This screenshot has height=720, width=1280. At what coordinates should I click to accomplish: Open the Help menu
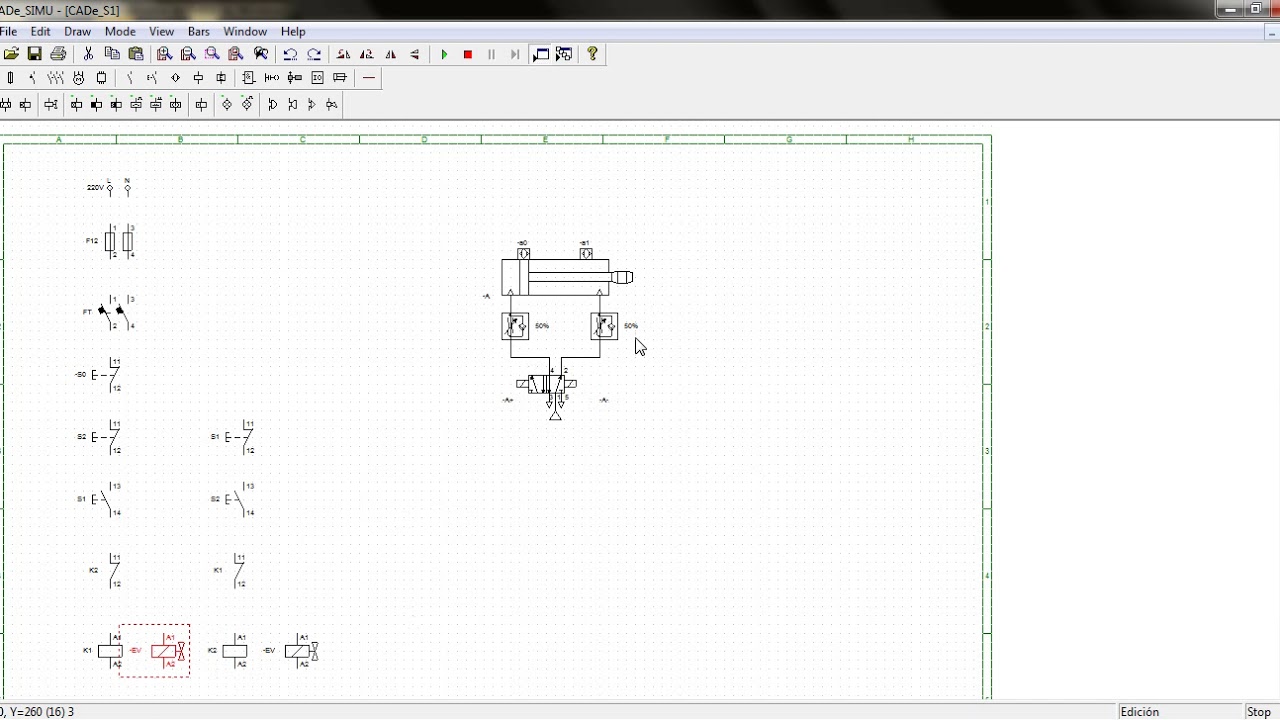293,31
